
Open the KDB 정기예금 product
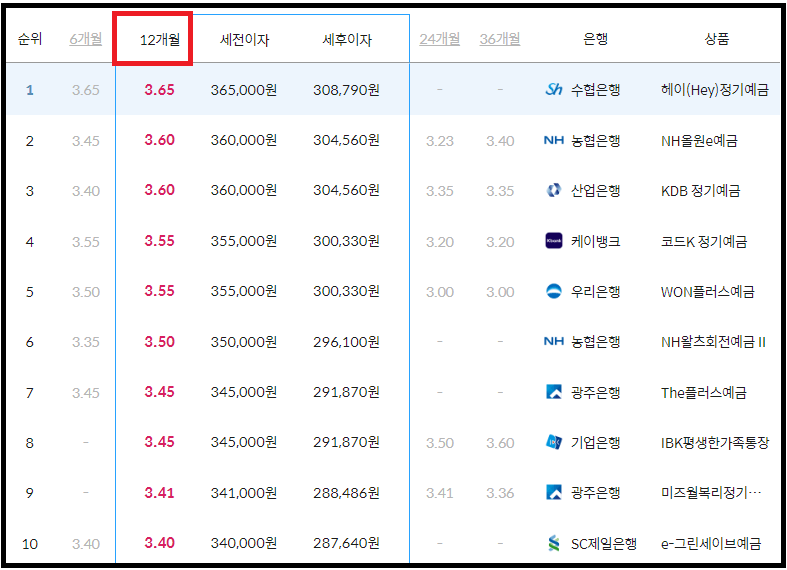pos(701,191)
